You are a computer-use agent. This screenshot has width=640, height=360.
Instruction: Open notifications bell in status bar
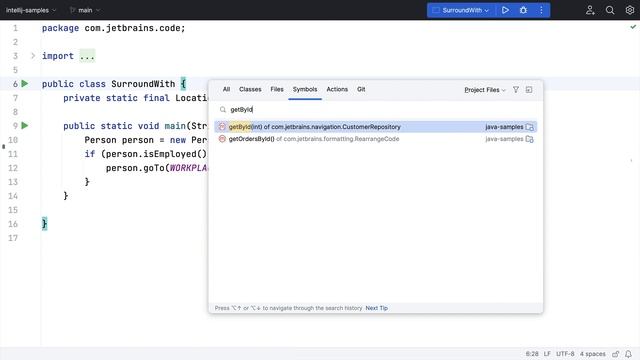pyautogui.click(x=629, y=354)
